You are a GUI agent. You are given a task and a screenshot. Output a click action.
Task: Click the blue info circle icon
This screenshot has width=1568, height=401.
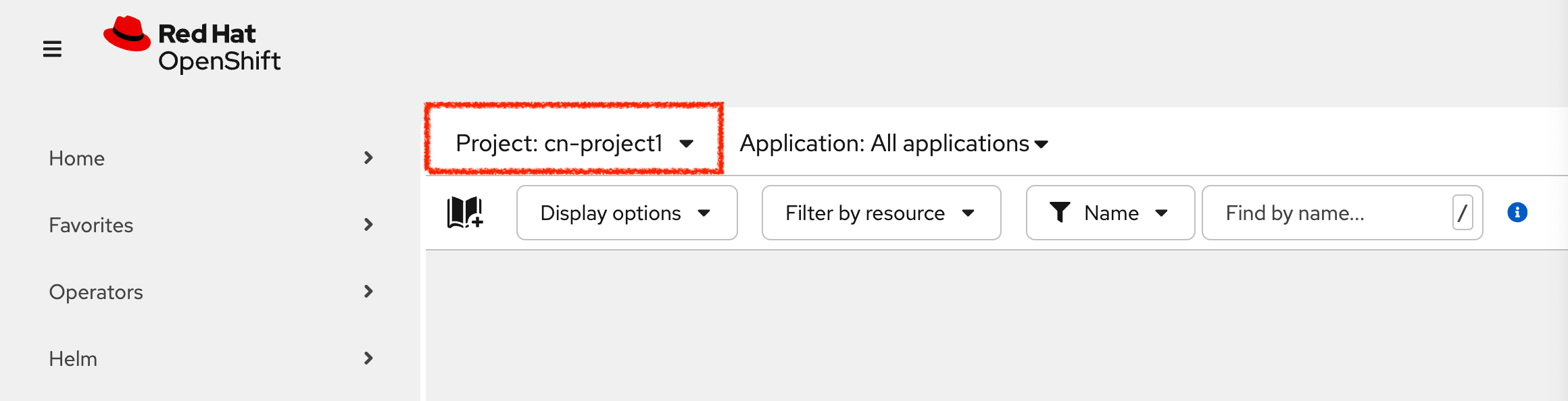click(x=1518, y=213)
